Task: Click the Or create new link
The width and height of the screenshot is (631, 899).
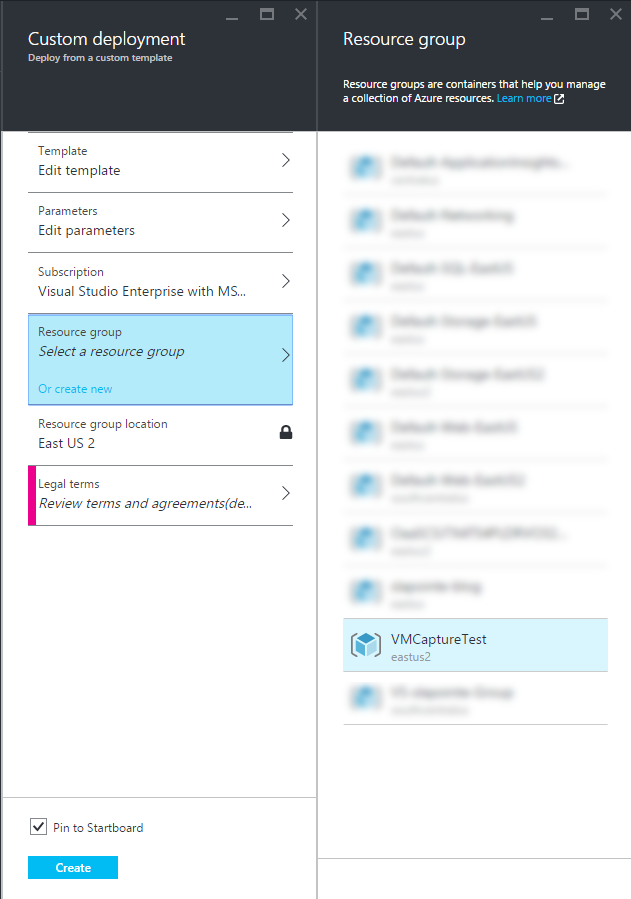Action: click(x=75, y=389)
